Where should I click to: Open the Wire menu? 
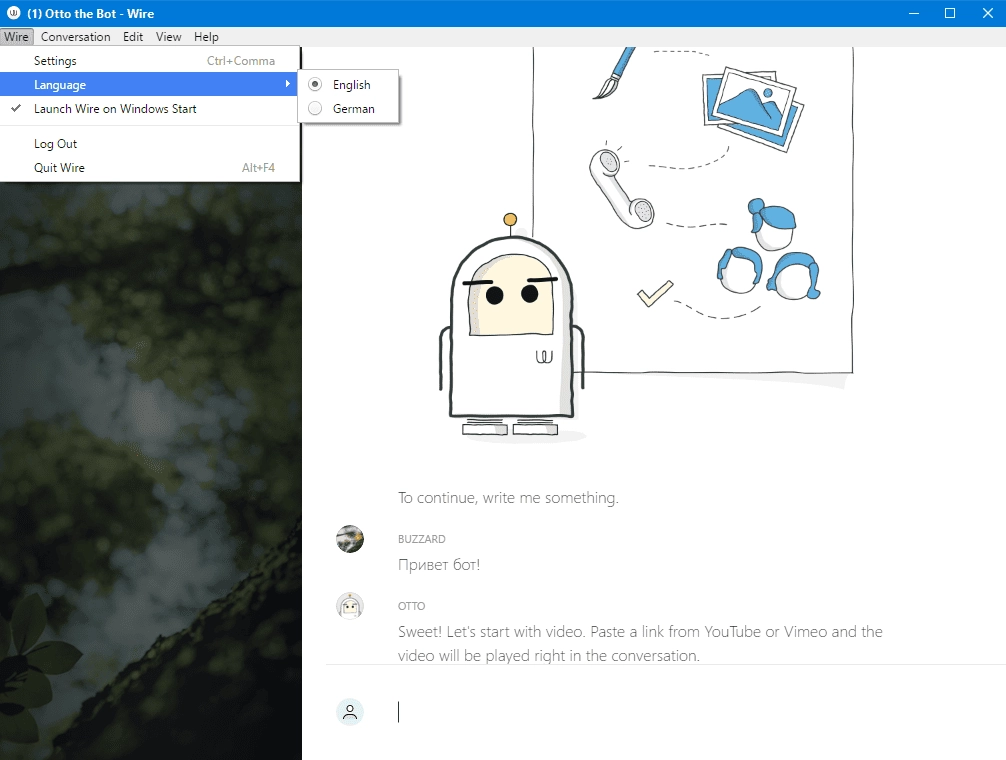pyautogui.click(x=16, y=37)
